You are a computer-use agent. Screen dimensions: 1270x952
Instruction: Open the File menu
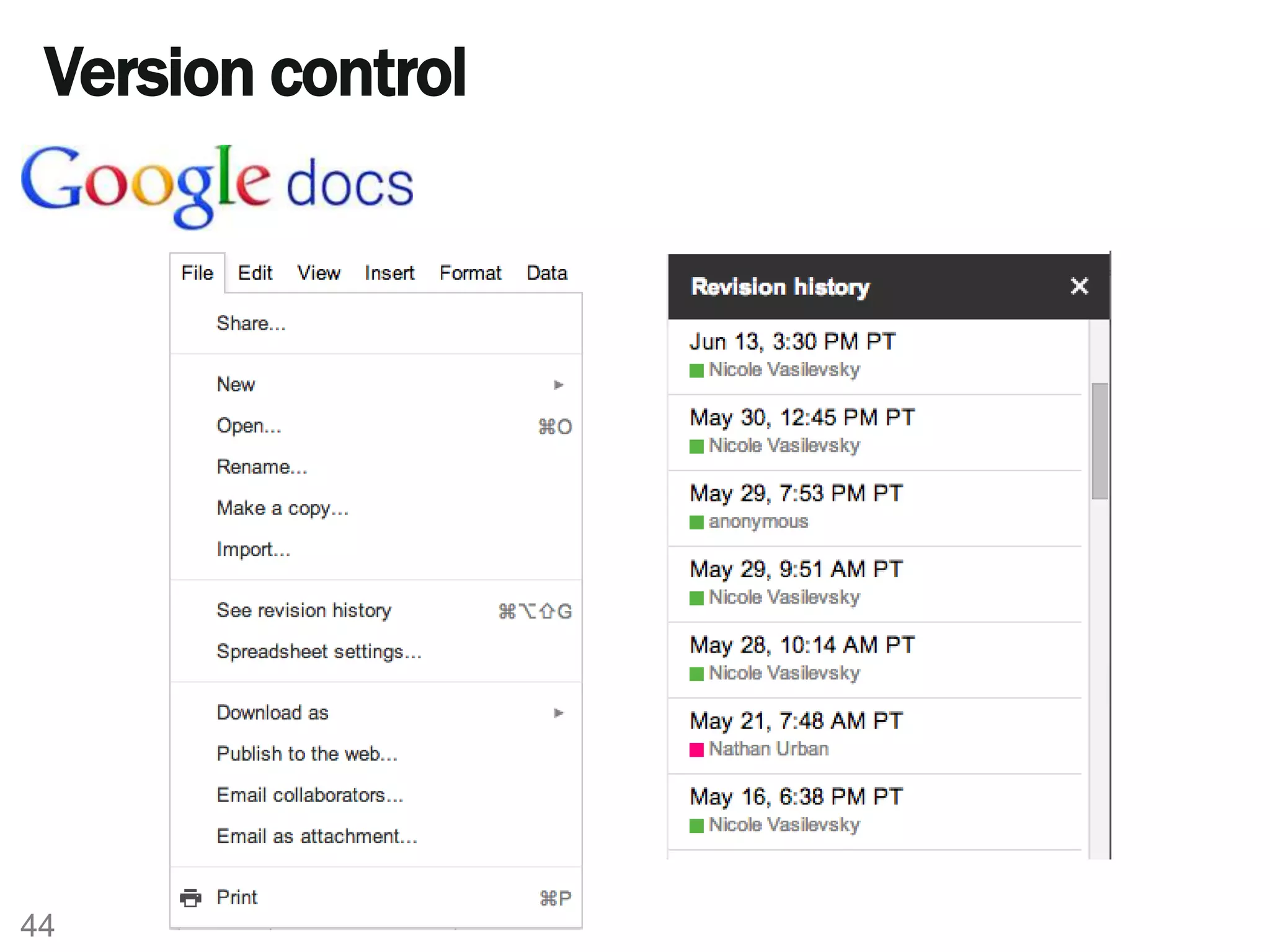197,273
